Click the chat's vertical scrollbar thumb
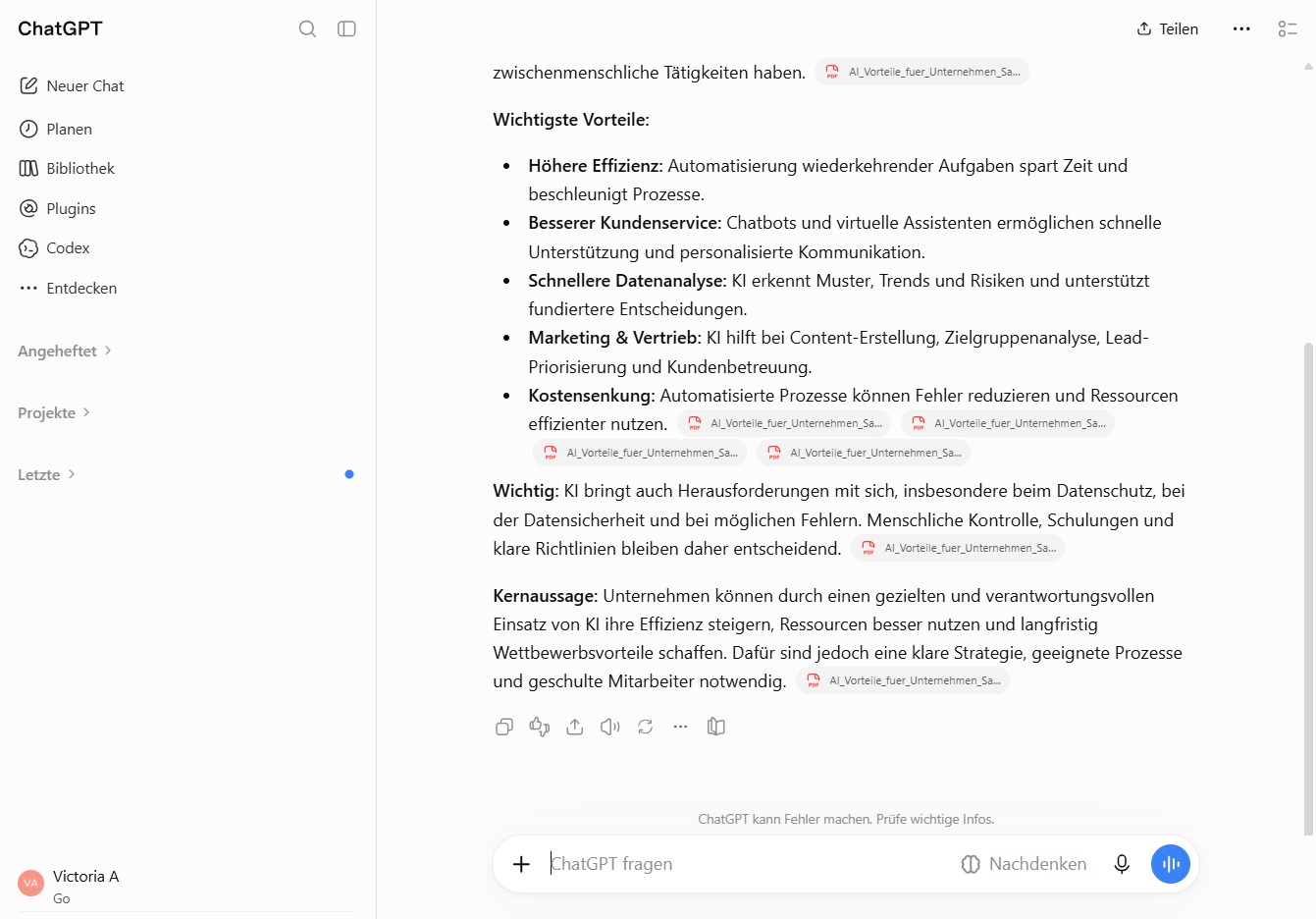The width and height of the screenshot is (1316, 919). [x=1308, y=589]
